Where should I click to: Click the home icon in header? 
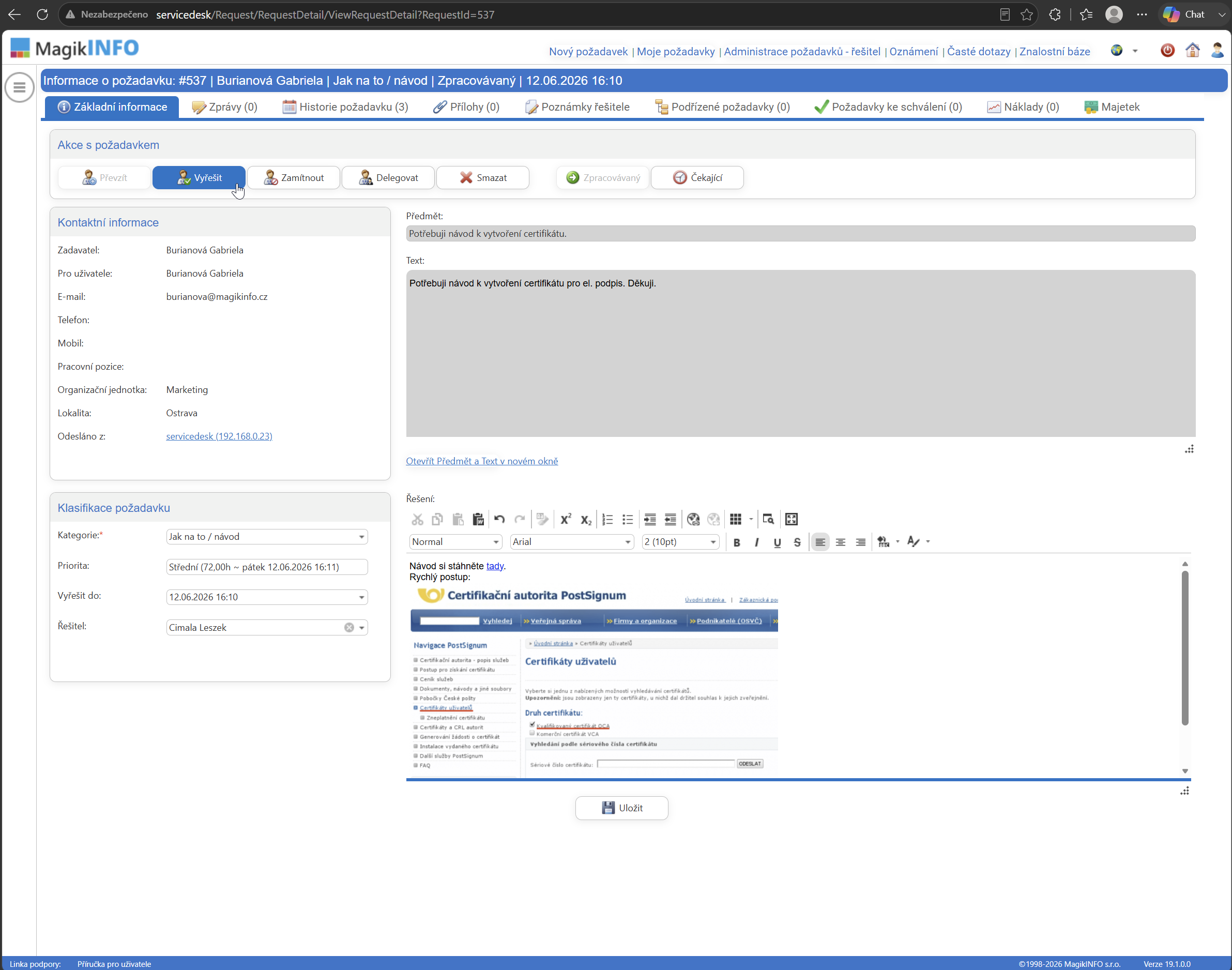(1192, 51)
